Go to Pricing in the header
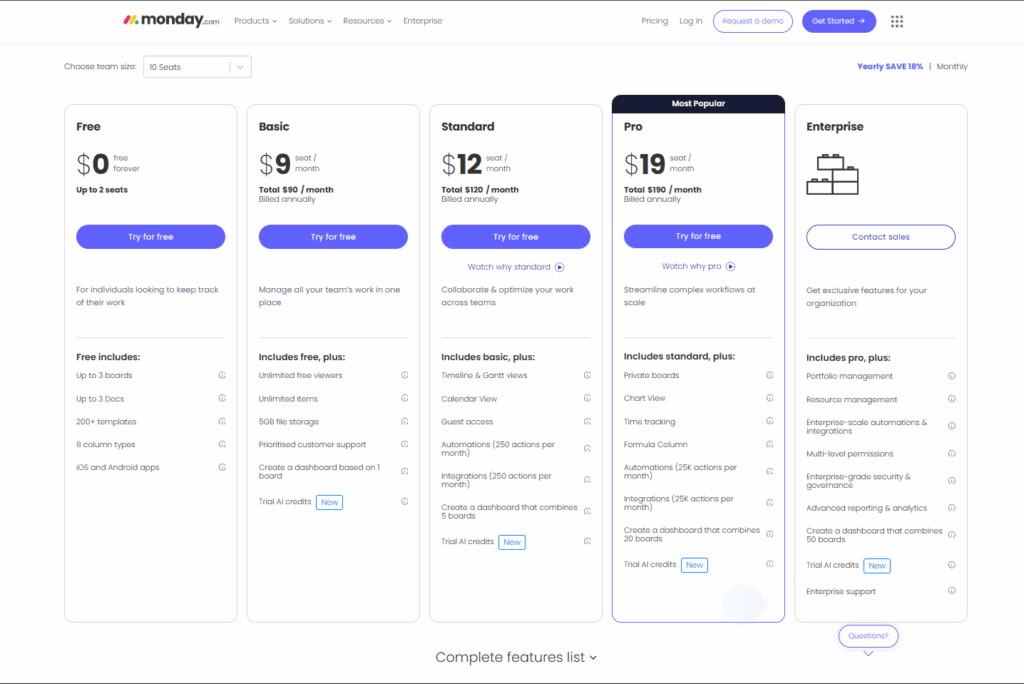1024x684 pixels. click(x=654, y=21)
